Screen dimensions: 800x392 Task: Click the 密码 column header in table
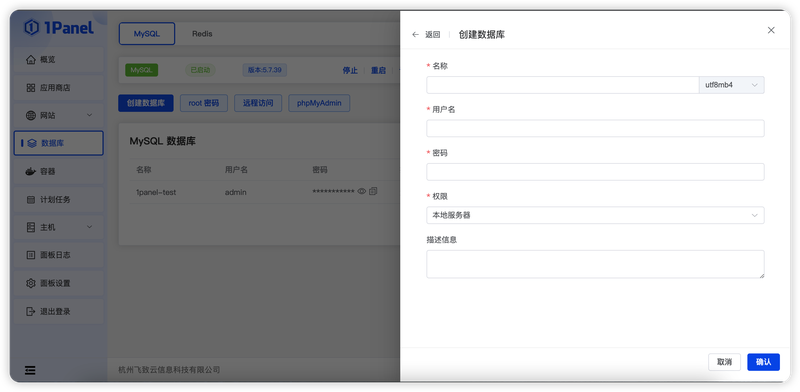[320, 169]
